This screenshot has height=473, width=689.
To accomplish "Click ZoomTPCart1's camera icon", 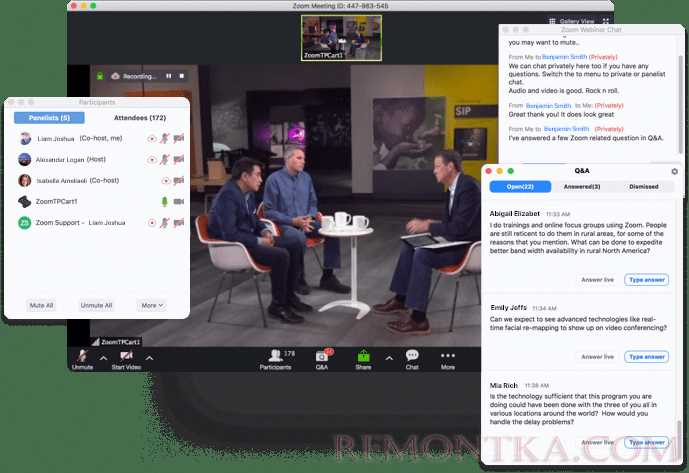I will click(178, 201).
